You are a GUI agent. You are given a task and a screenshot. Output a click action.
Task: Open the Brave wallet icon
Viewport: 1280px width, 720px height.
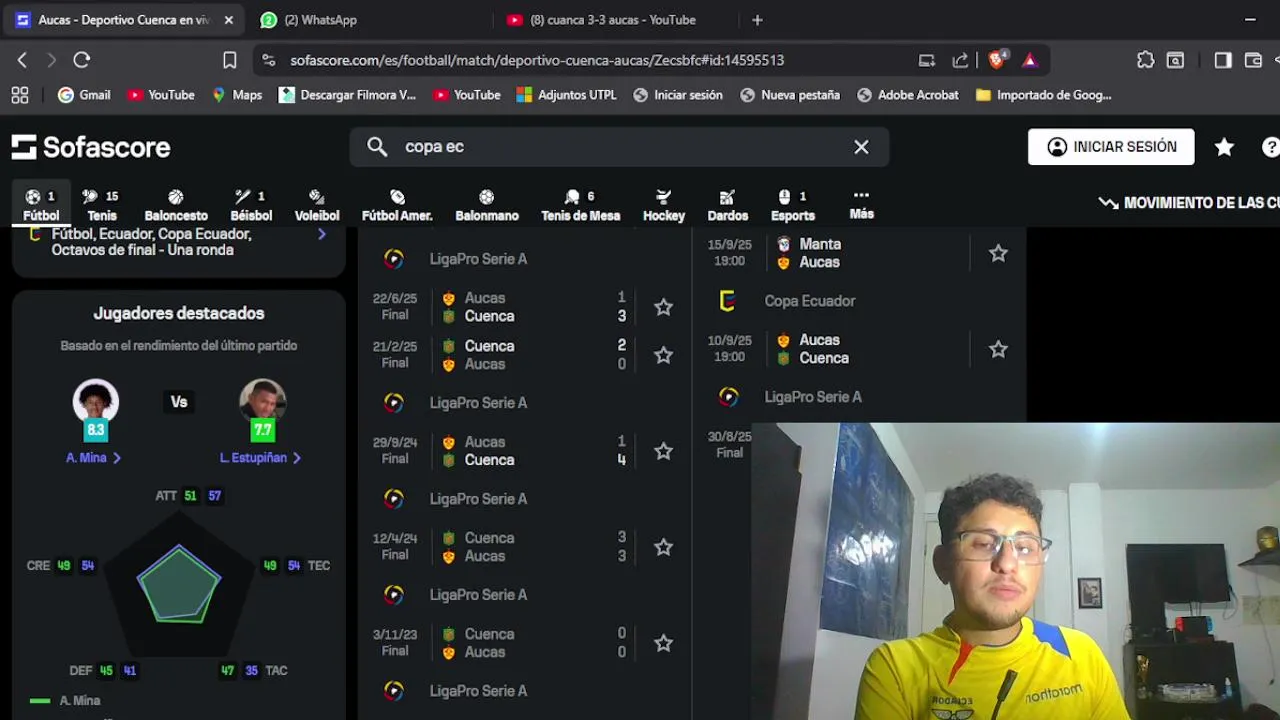click(1253, 60)
